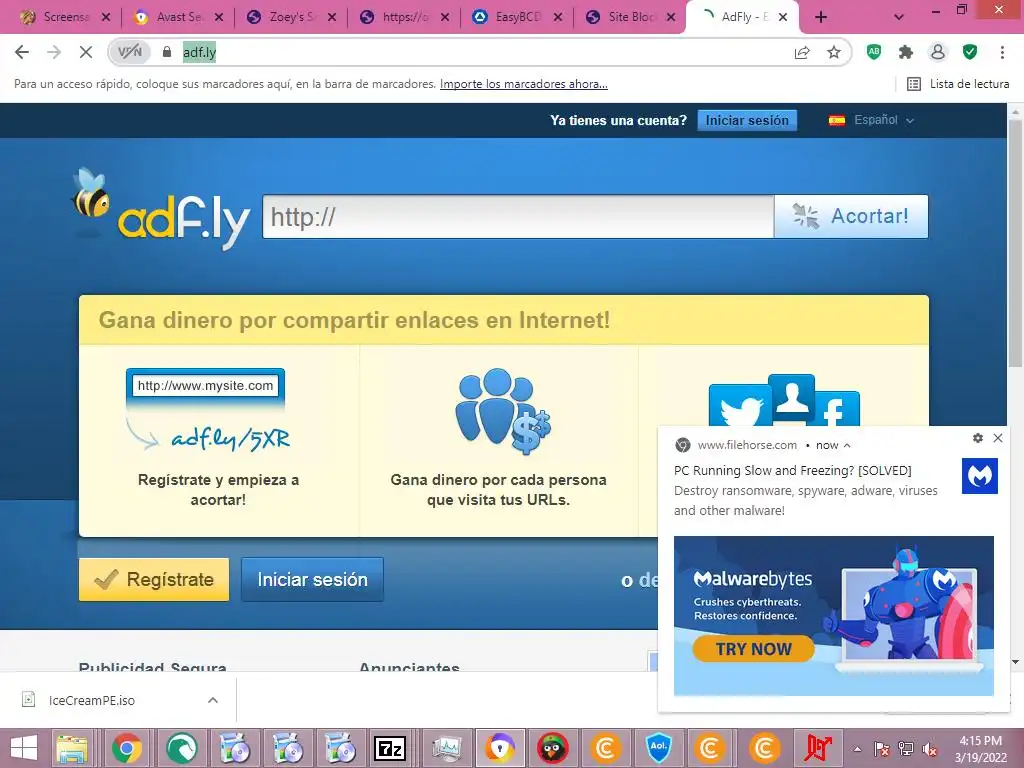Open the clock showing 4:15 PM
This screenshot has height=768, width=1024.
[980, 749]
